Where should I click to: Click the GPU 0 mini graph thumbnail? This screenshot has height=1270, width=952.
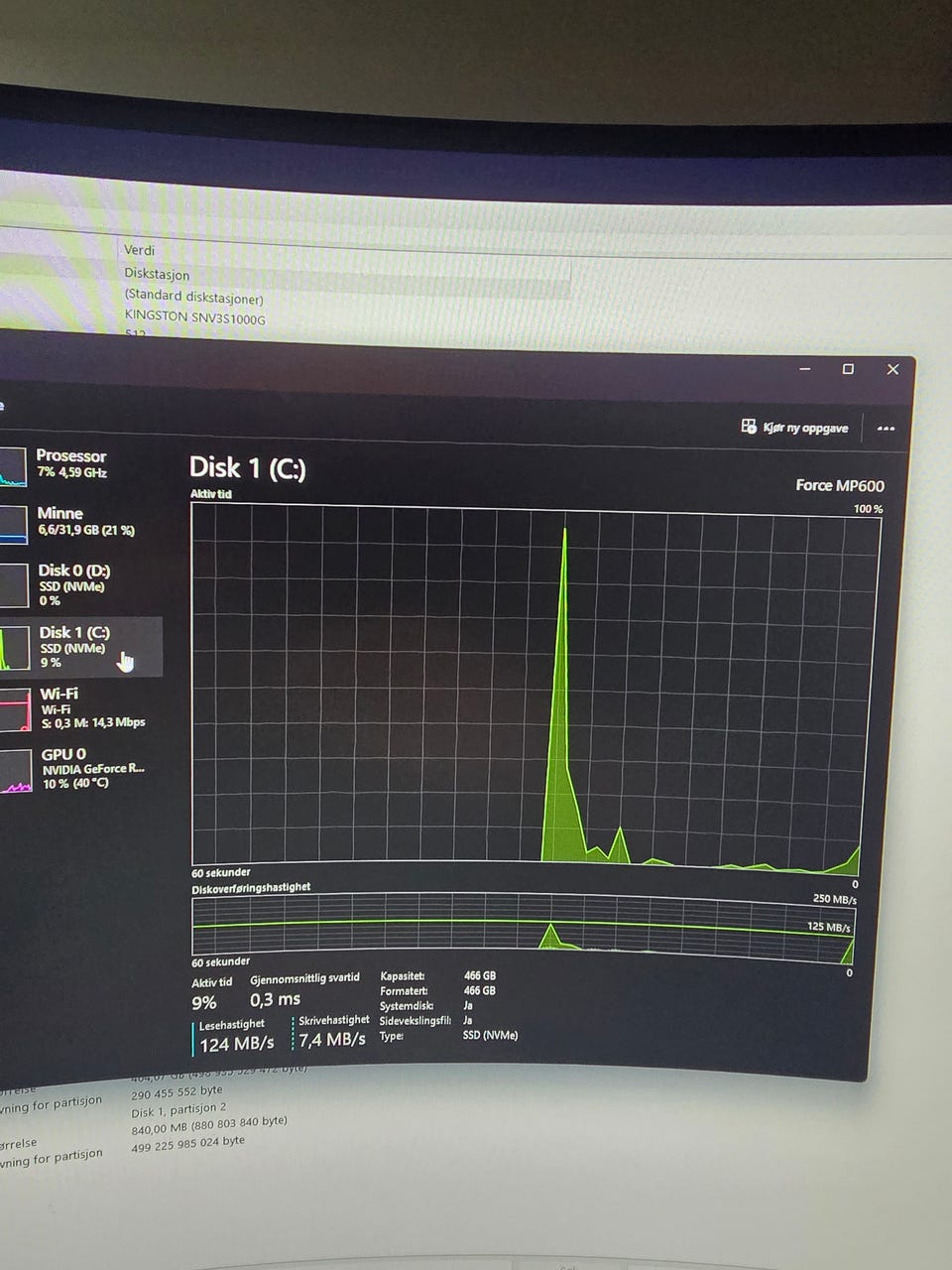[x=17, y=771]
